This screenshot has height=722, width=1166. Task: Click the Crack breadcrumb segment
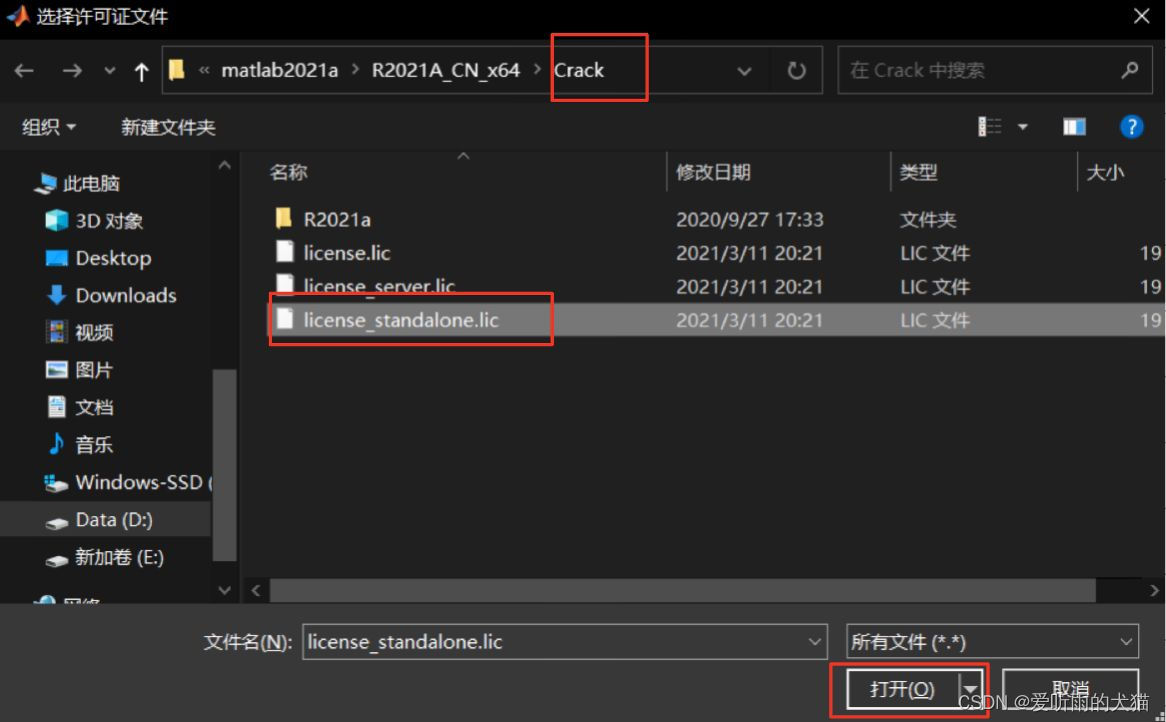[579, 71]
